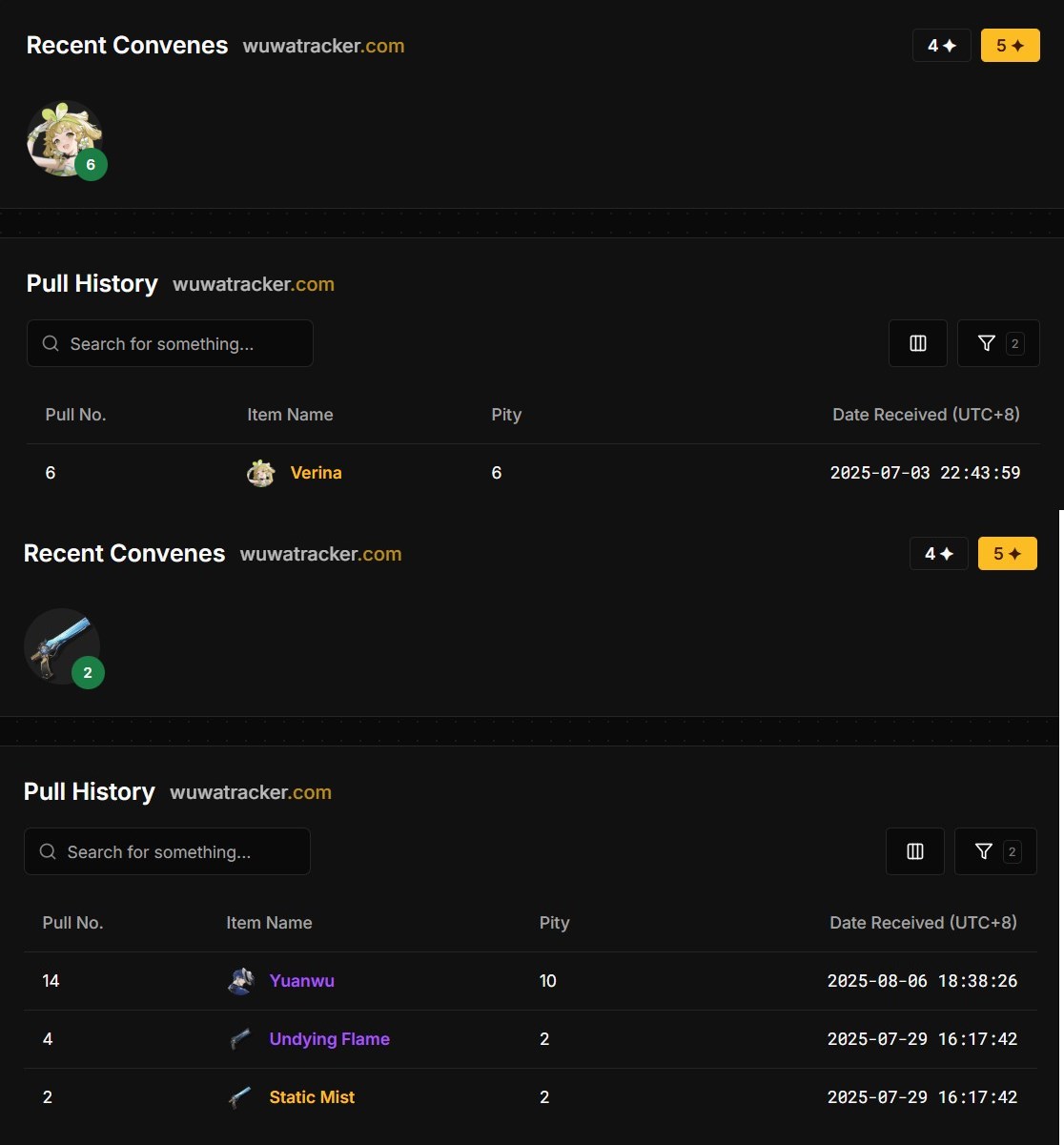
Task: Click the Undying Flame weapon icon
Action: coord(240,1039)
